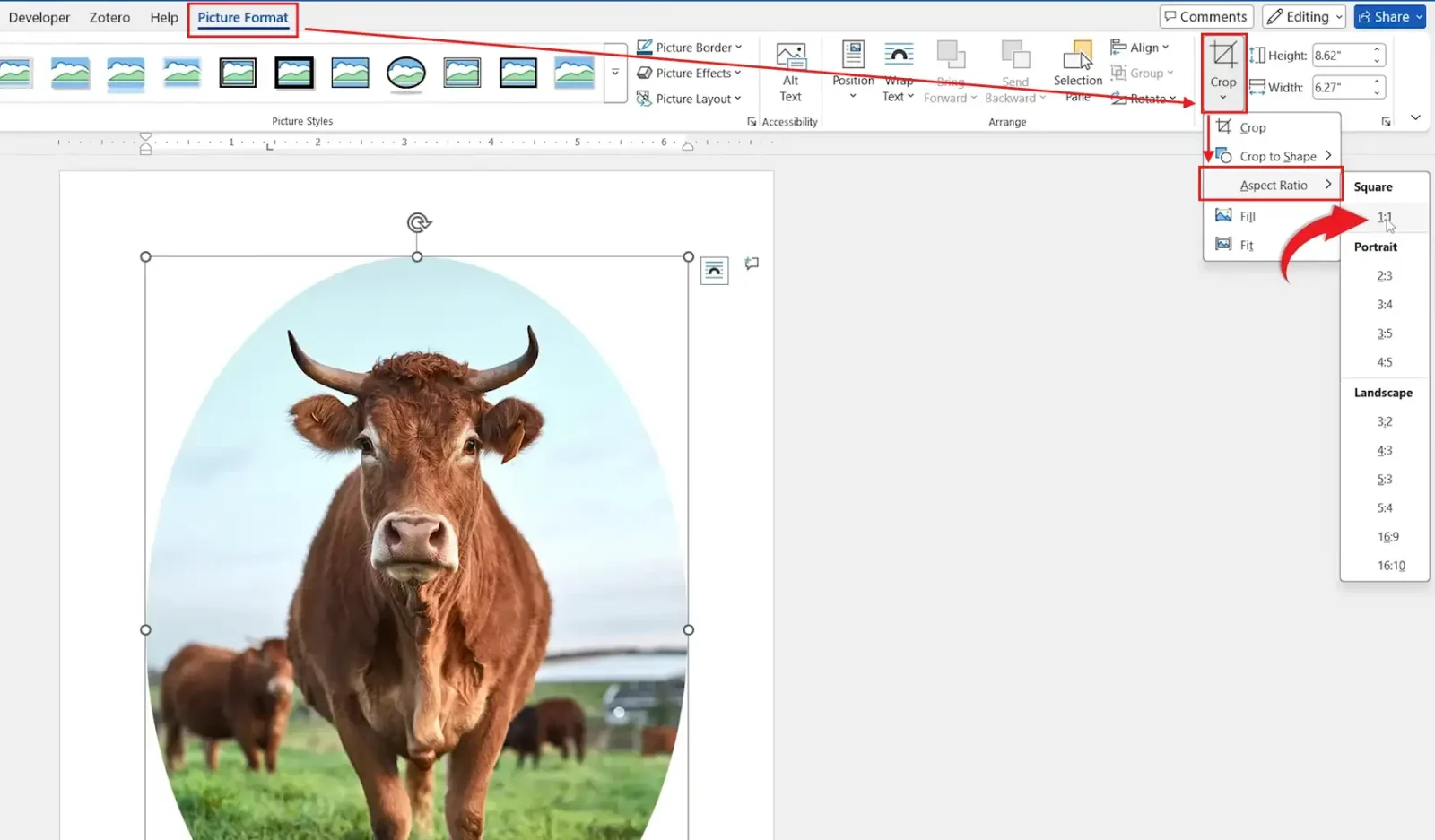Select the 4:5 portrait ratio
Screen dimensions: 1435x840
click(x=1385, y=362)
